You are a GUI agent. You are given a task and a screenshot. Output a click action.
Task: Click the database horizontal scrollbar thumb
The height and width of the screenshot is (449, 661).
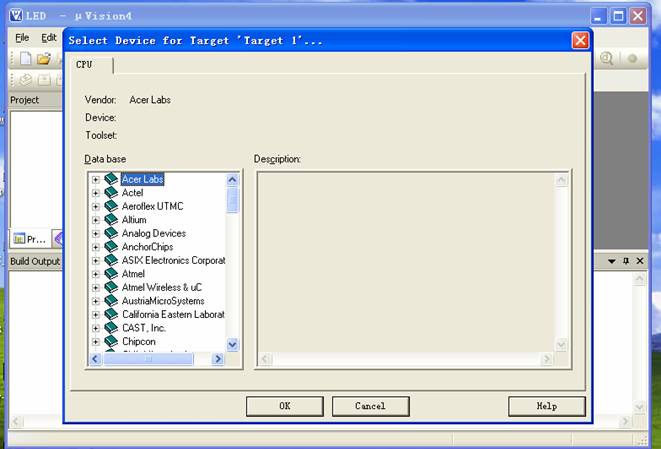click(x=148, y=359)
